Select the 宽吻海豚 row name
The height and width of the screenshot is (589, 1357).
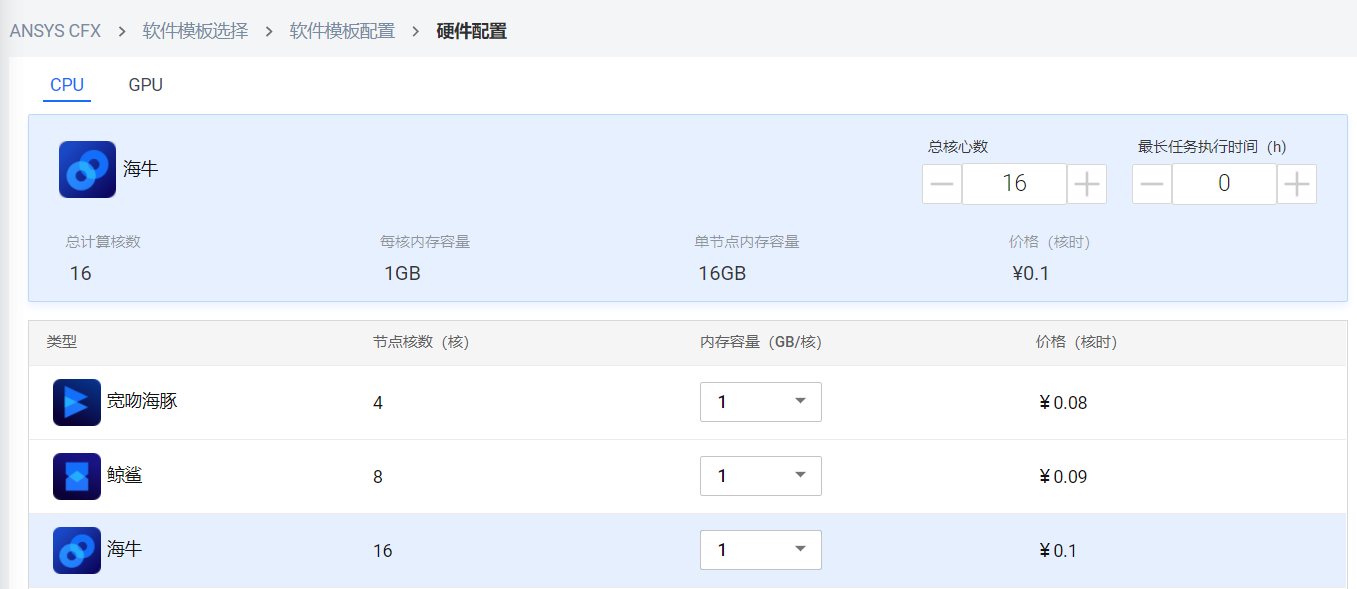pos(142,402)
